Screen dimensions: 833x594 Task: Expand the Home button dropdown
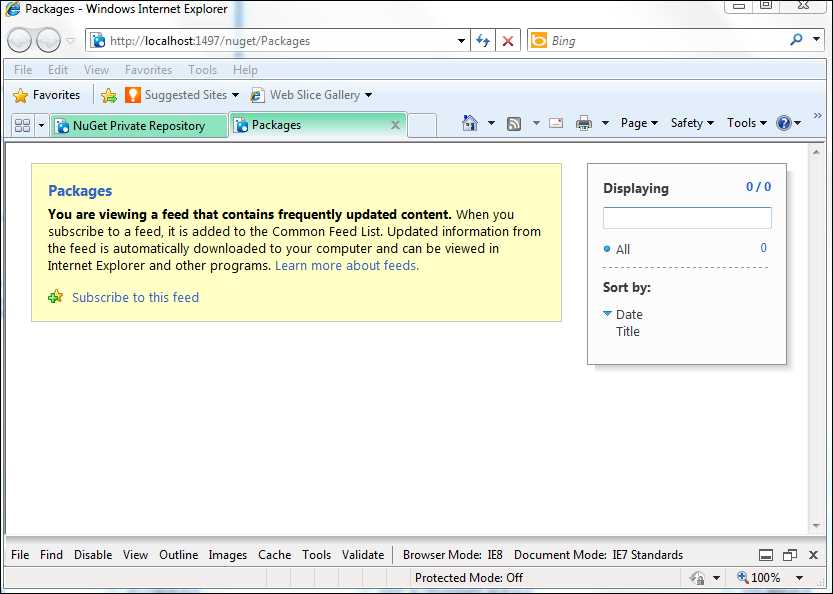[x=491, y=123]
